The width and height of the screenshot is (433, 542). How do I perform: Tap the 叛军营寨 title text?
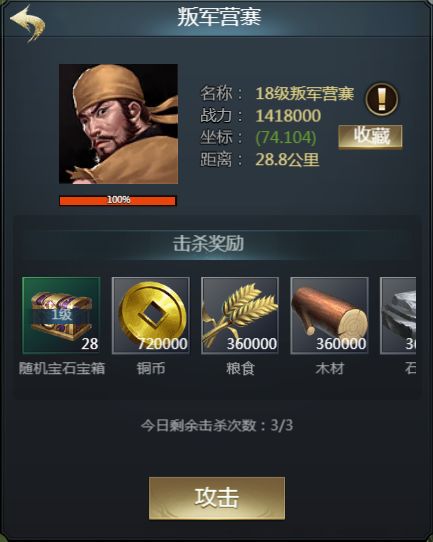click(x=219, y=17)
